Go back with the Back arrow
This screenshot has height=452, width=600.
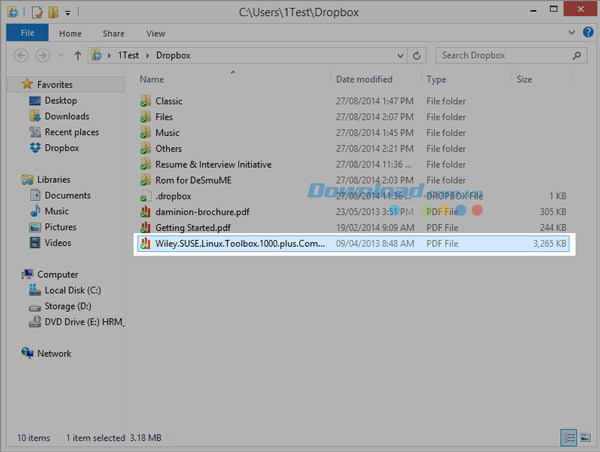[x=21, y=56]
